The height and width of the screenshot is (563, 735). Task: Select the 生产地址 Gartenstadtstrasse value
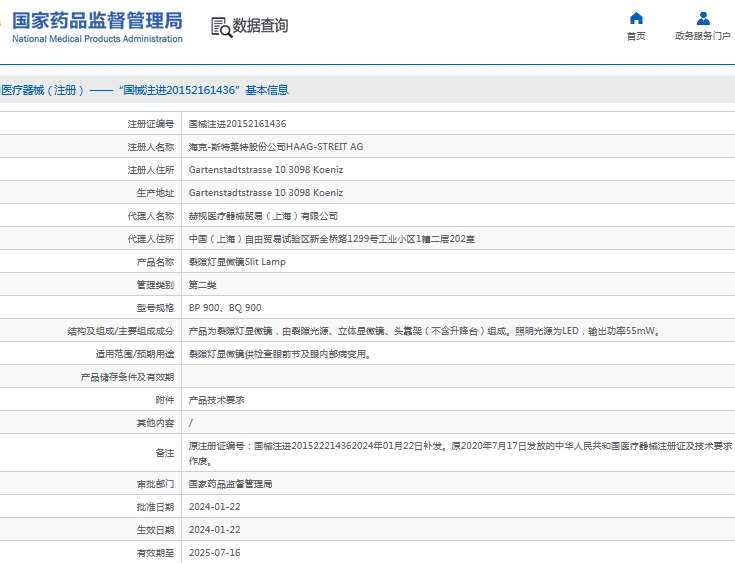coord(266,193)
